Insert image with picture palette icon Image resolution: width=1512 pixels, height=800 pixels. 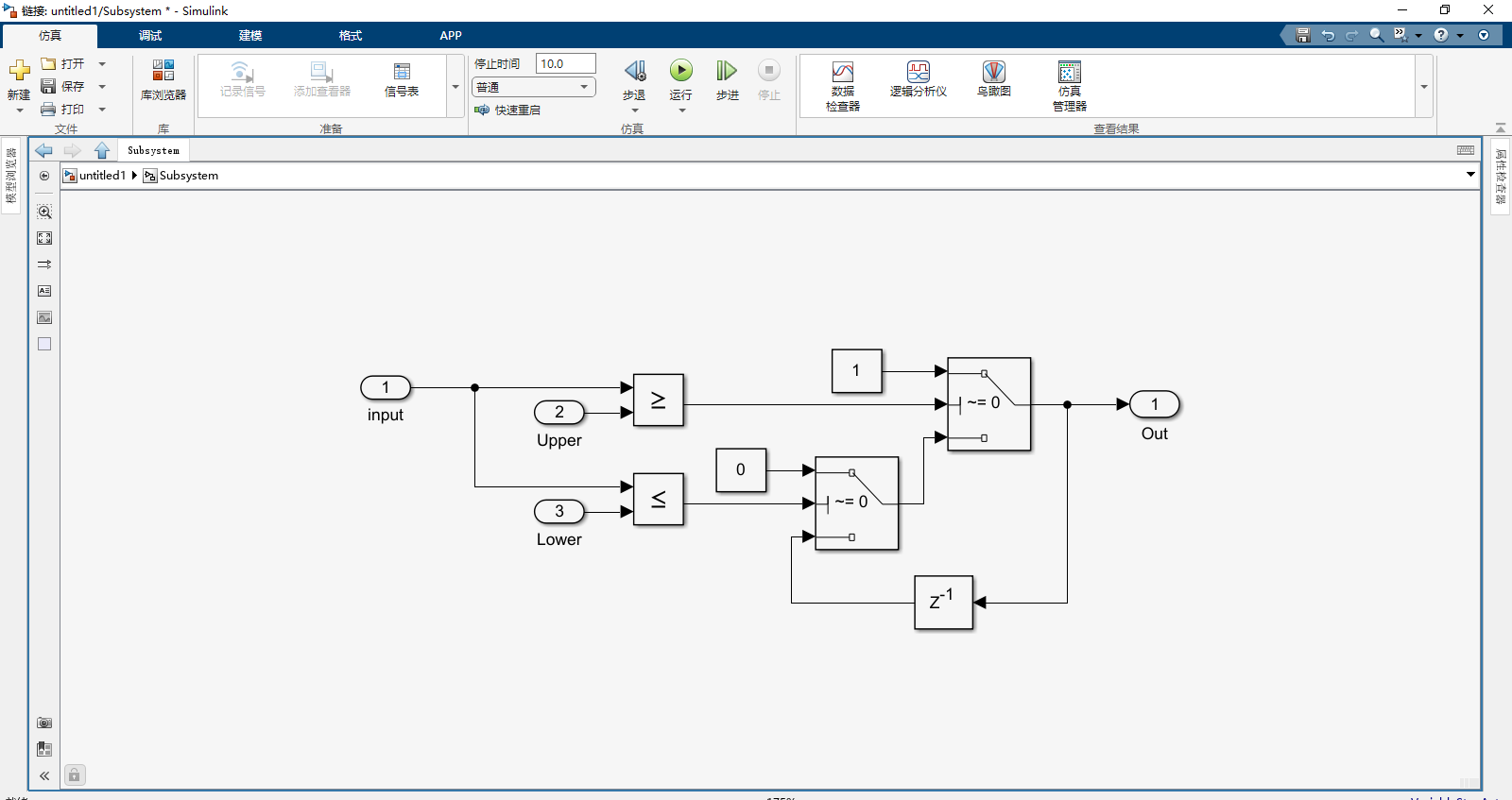(x=44, y=317)
